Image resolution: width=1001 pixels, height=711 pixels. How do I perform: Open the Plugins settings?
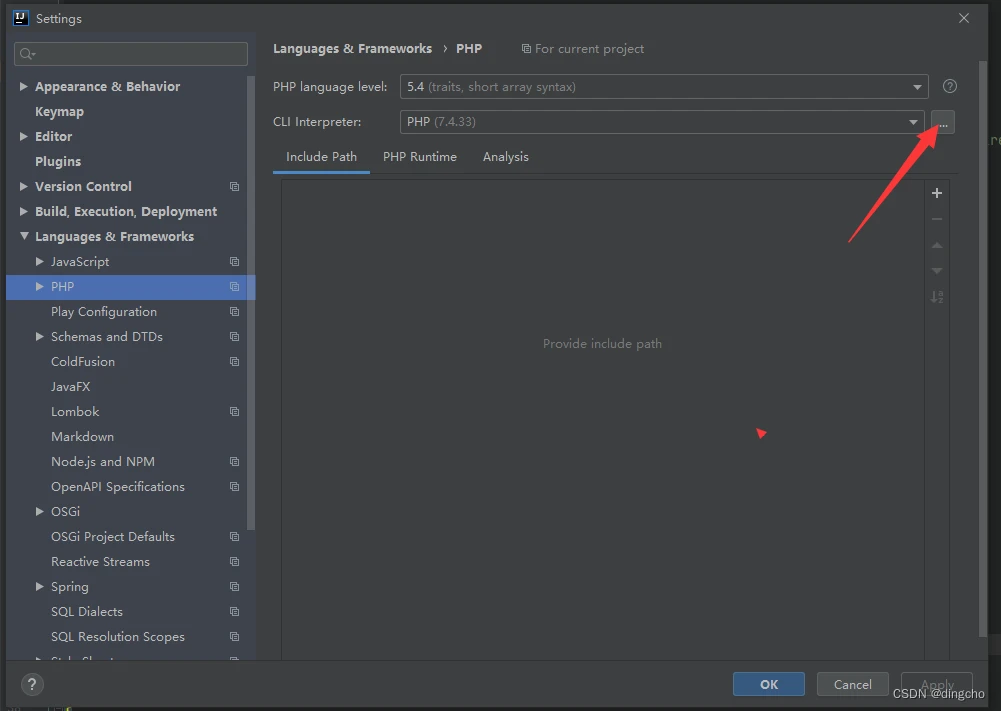(x=58, y=161)
